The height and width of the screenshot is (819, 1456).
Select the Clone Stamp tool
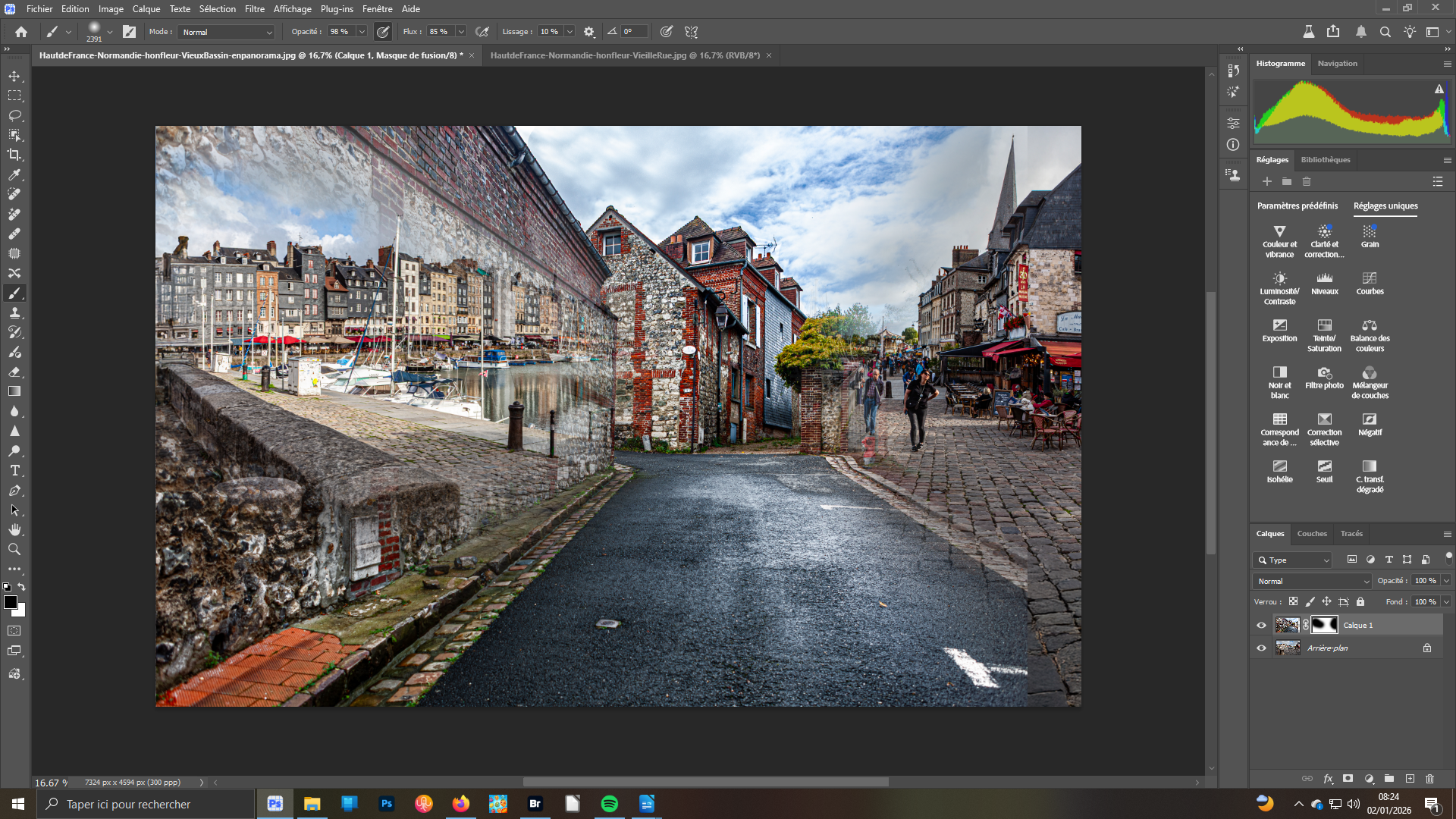click(x=14, y=312)
